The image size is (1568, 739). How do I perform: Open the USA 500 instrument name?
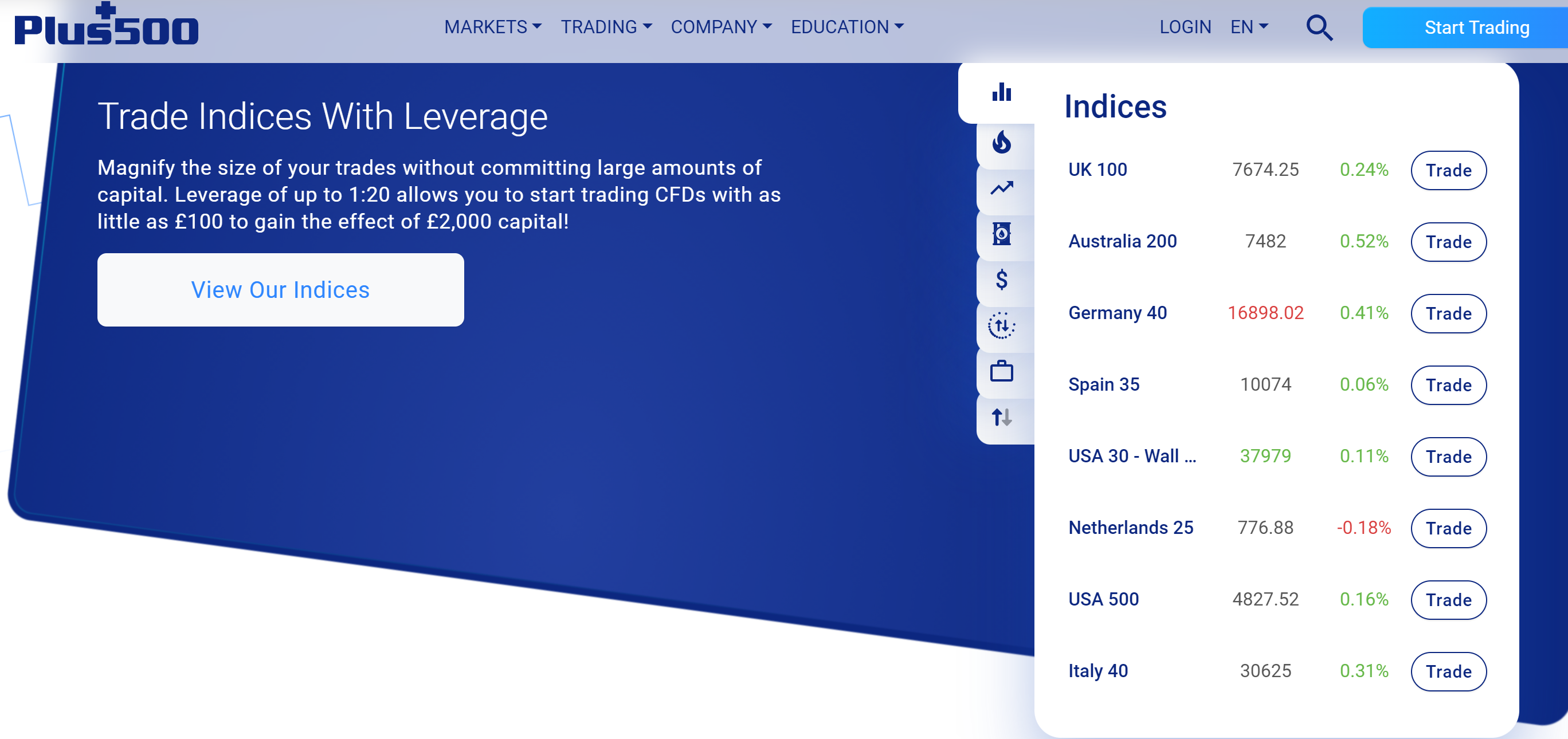pos(1104,599)
